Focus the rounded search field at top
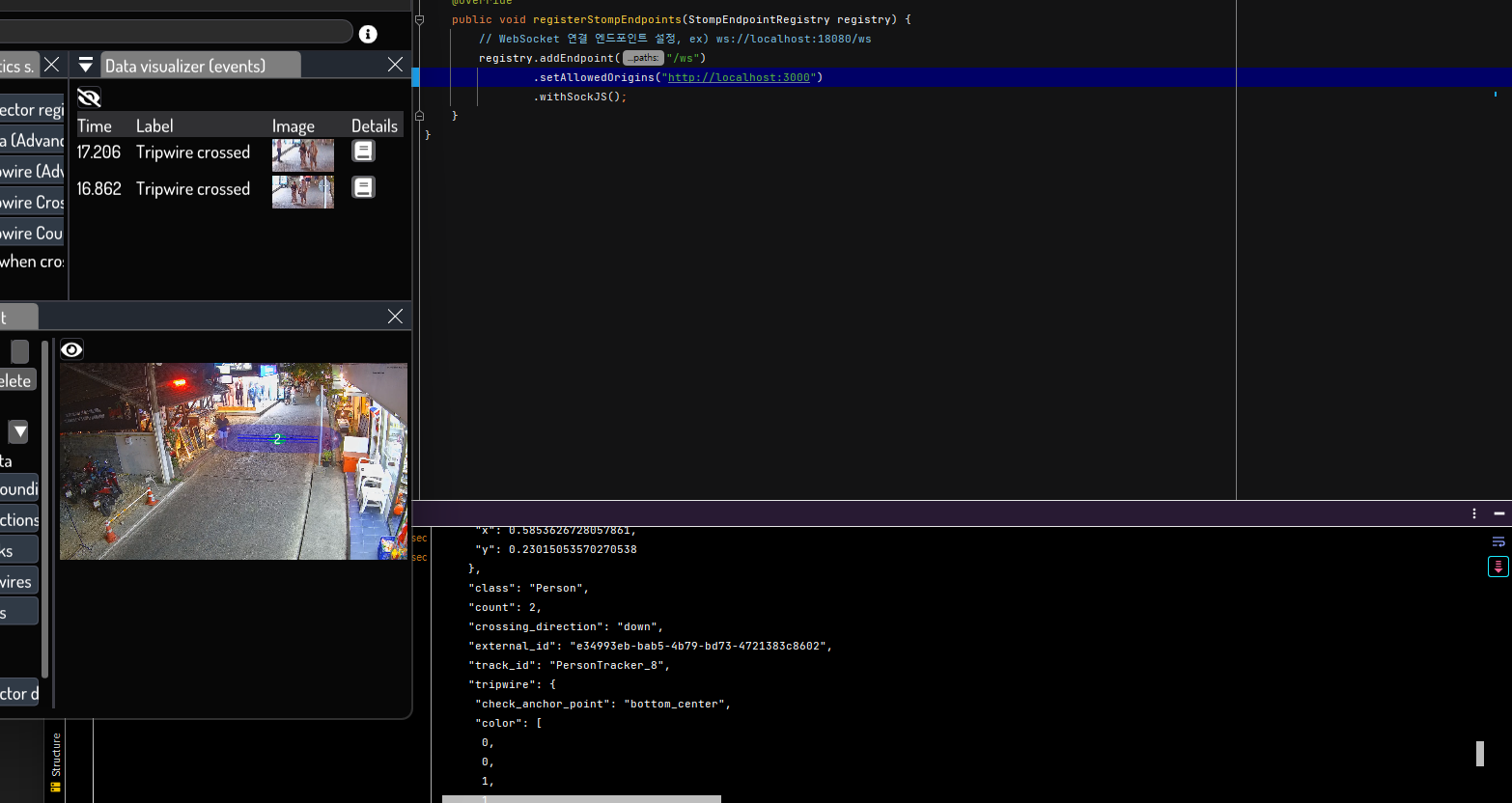 point(176,32)
